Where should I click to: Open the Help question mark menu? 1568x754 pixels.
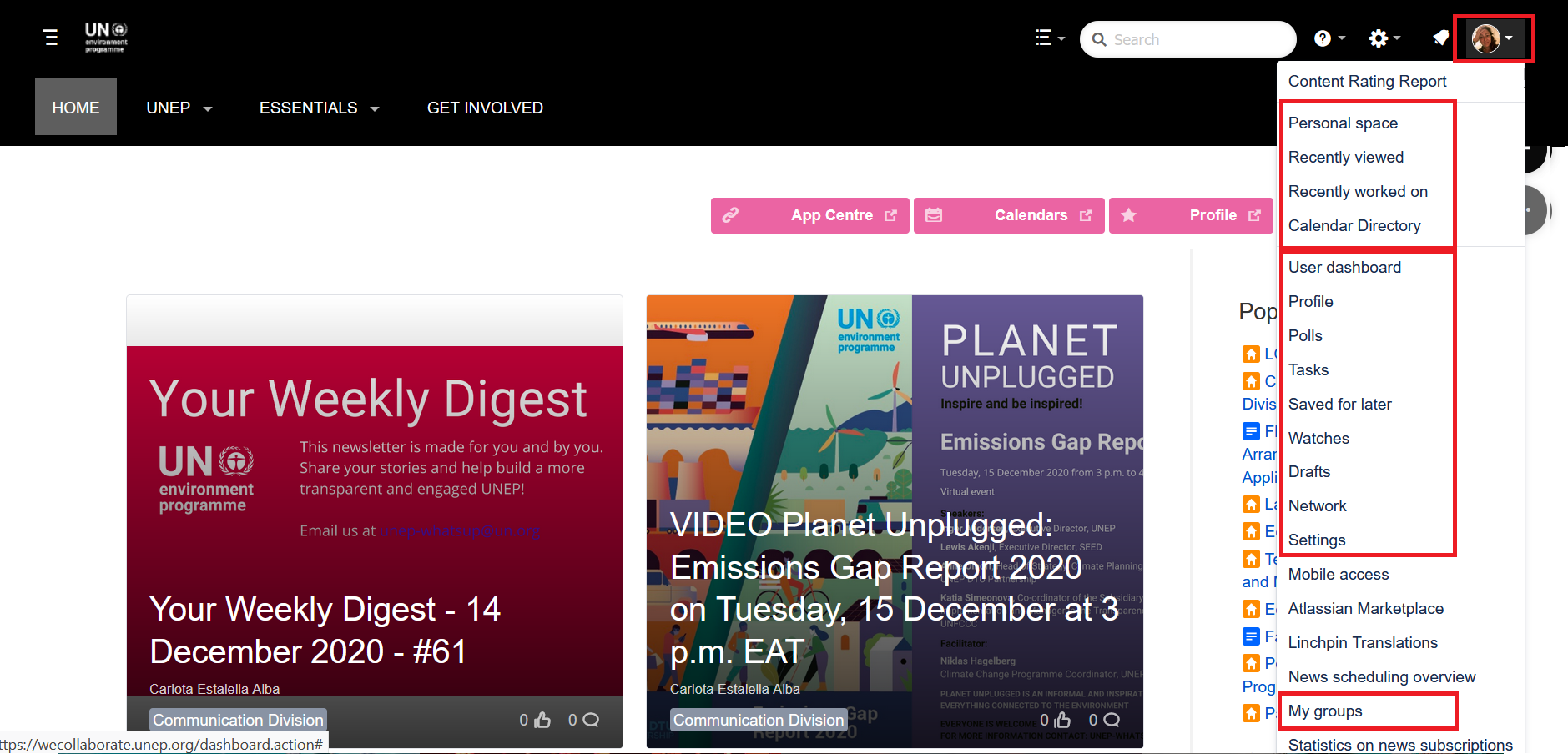[x=1329, y=38]
